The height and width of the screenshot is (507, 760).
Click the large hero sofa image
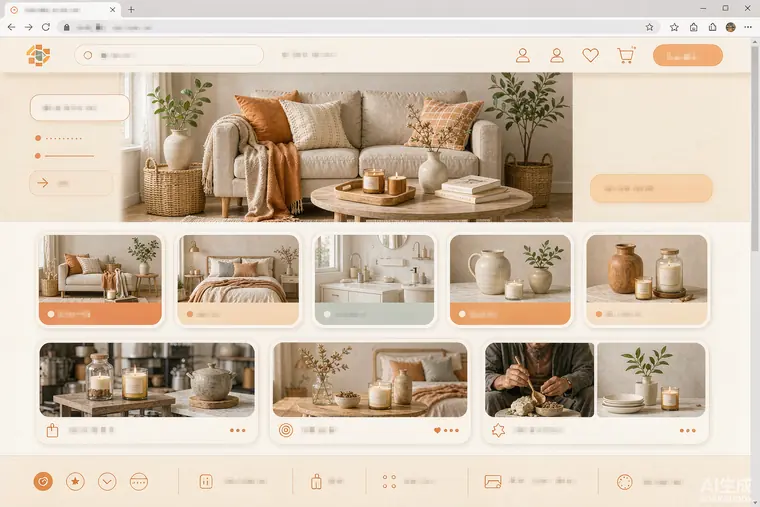(x=347, y=147)
